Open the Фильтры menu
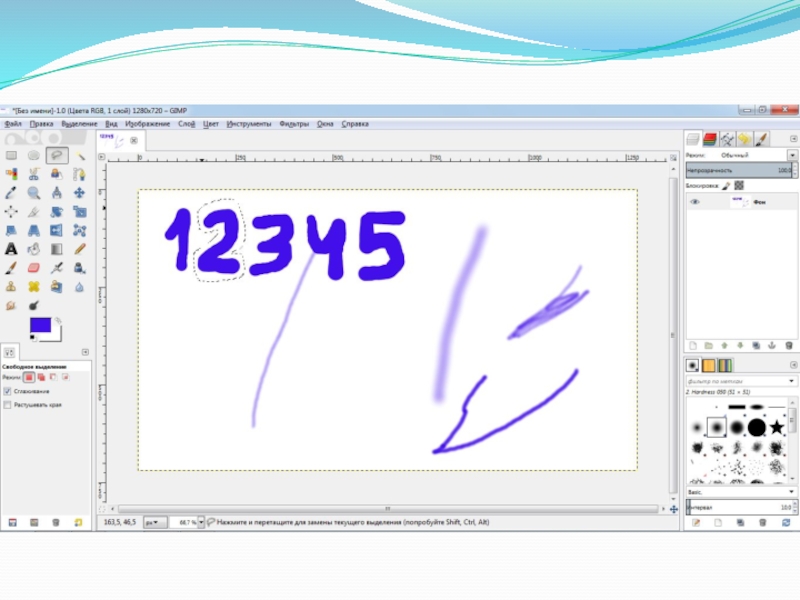Screen dimensions: 800x600 (x=294, y=124)
